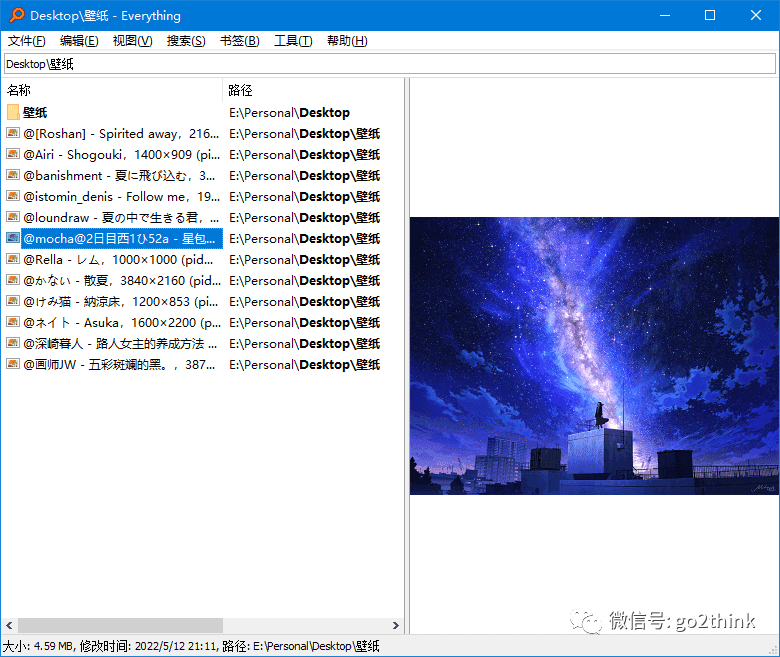Select file @画师JW - 五彩斑斓的黑
Viewport: 780px width, 657px height.
pyautogui.click(x=119, y=365)
